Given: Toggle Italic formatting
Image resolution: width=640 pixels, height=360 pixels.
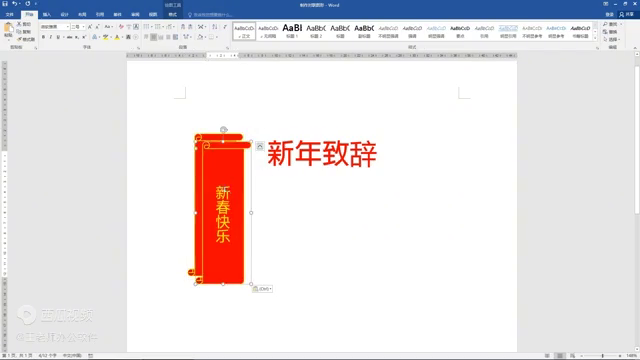Looking at the screenshot, I should [51, 37].
